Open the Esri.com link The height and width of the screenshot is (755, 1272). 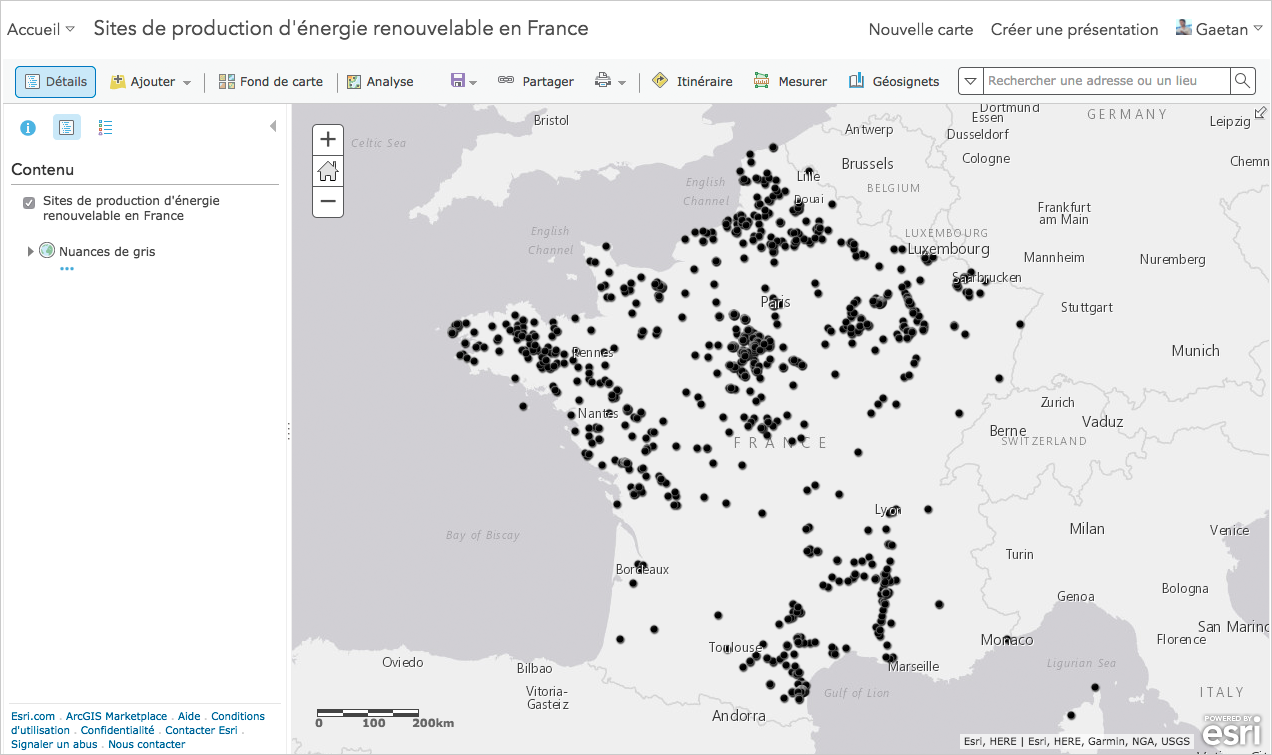33,716
